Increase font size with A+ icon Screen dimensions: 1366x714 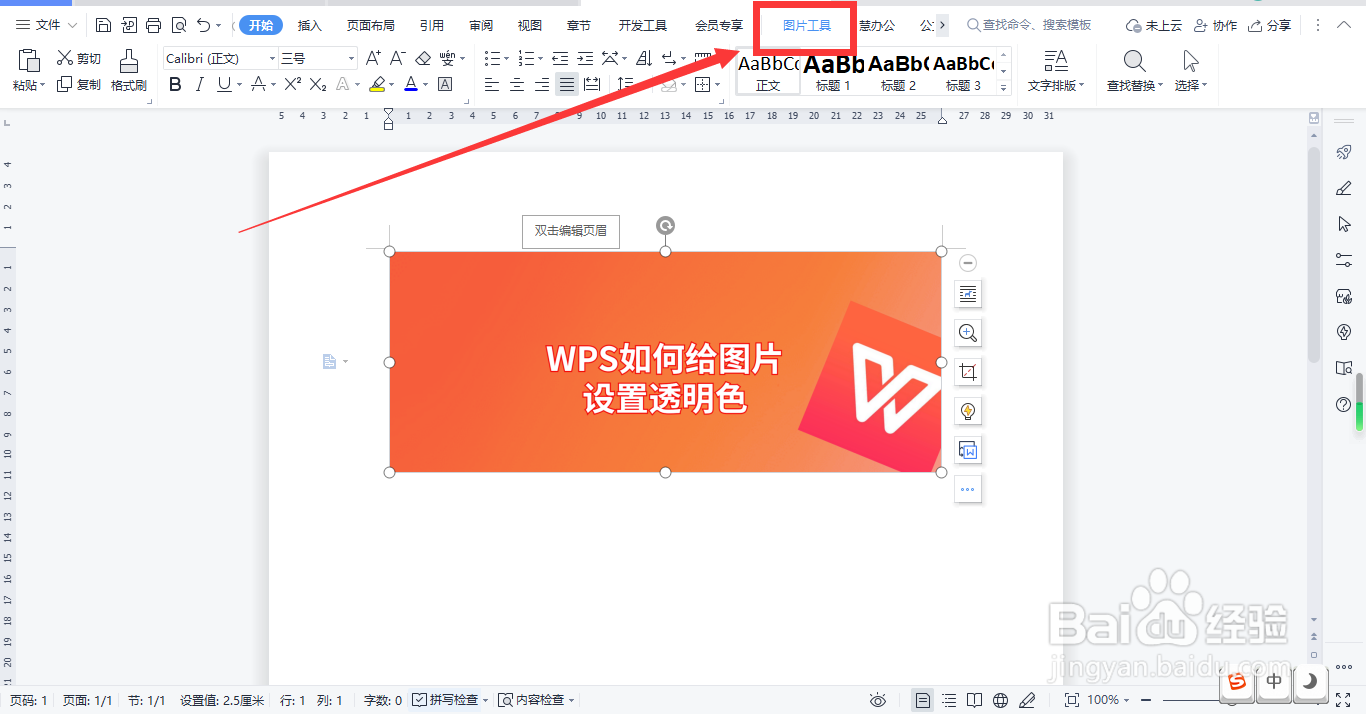(373, 58)
